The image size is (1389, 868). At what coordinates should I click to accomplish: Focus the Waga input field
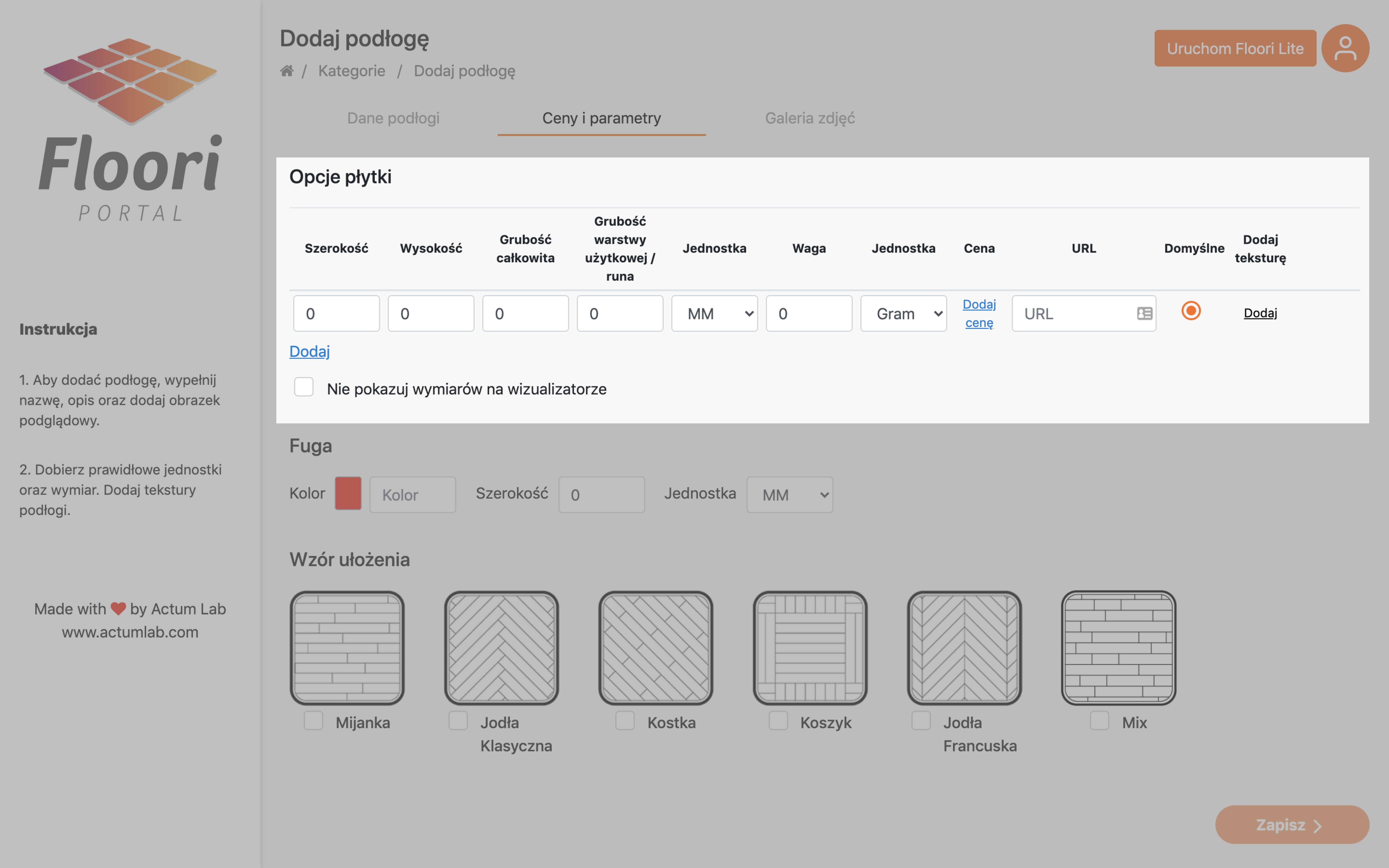click(x=809, y=313)
